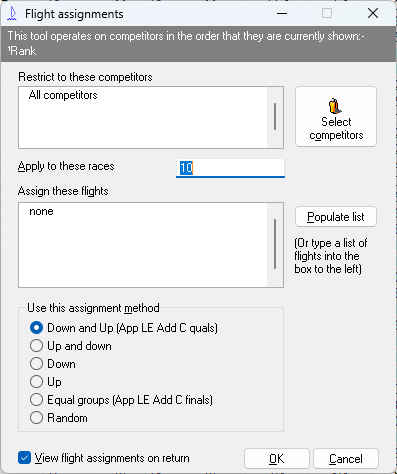Viewport: 397px width, 474px height.
Task: Click the Restrict competitors list scrollbar
Action: (x=275, y=117)
